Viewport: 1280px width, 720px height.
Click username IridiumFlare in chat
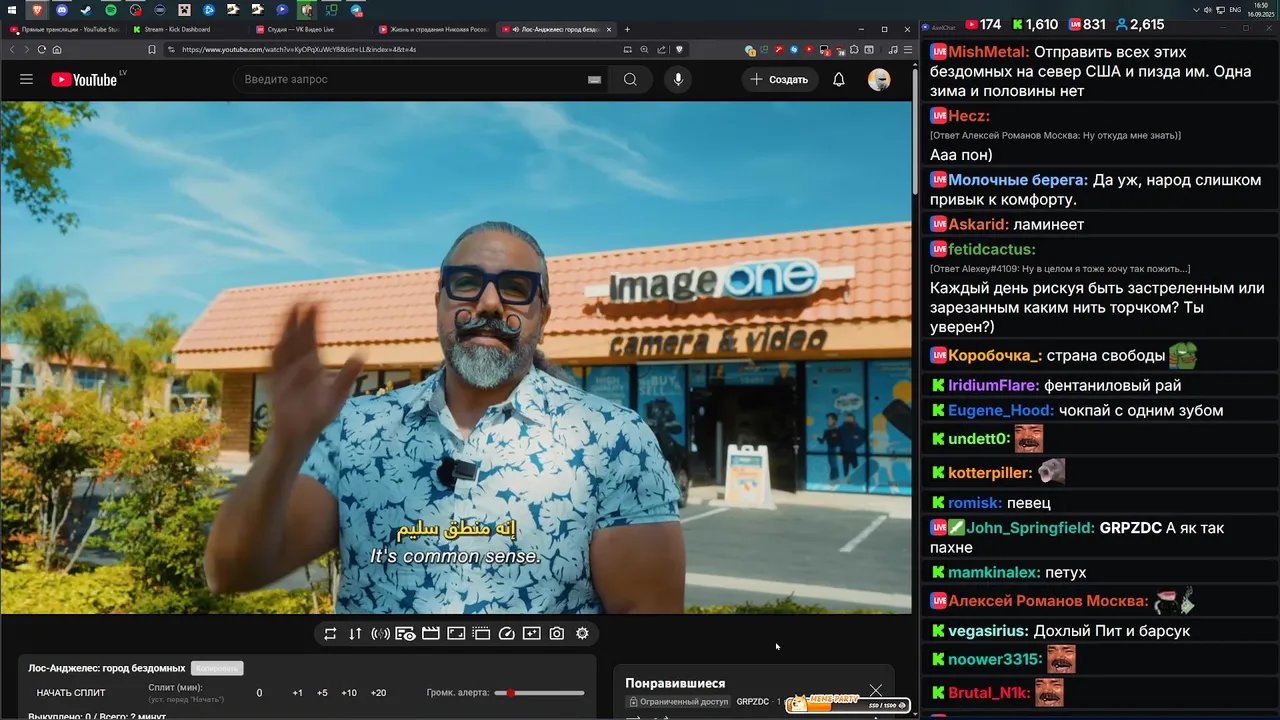click(993, 385)
